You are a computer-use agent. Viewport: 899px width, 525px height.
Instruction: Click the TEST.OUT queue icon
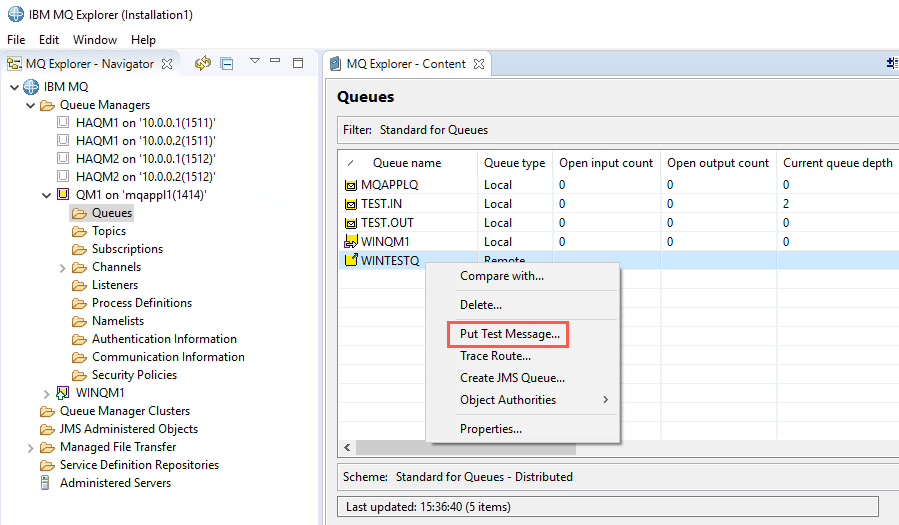pos(350,223)
